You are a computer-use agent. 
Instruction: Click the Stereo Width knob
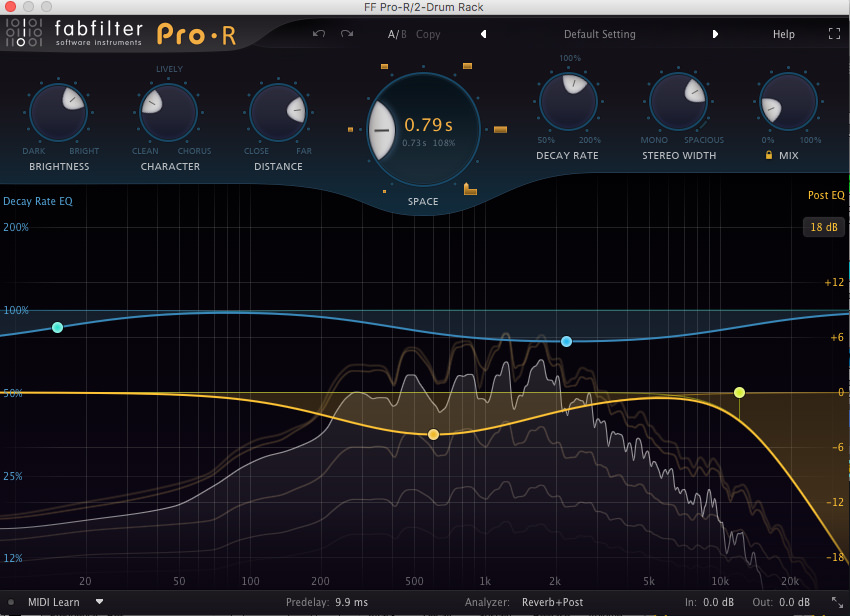tap(678, 101)
